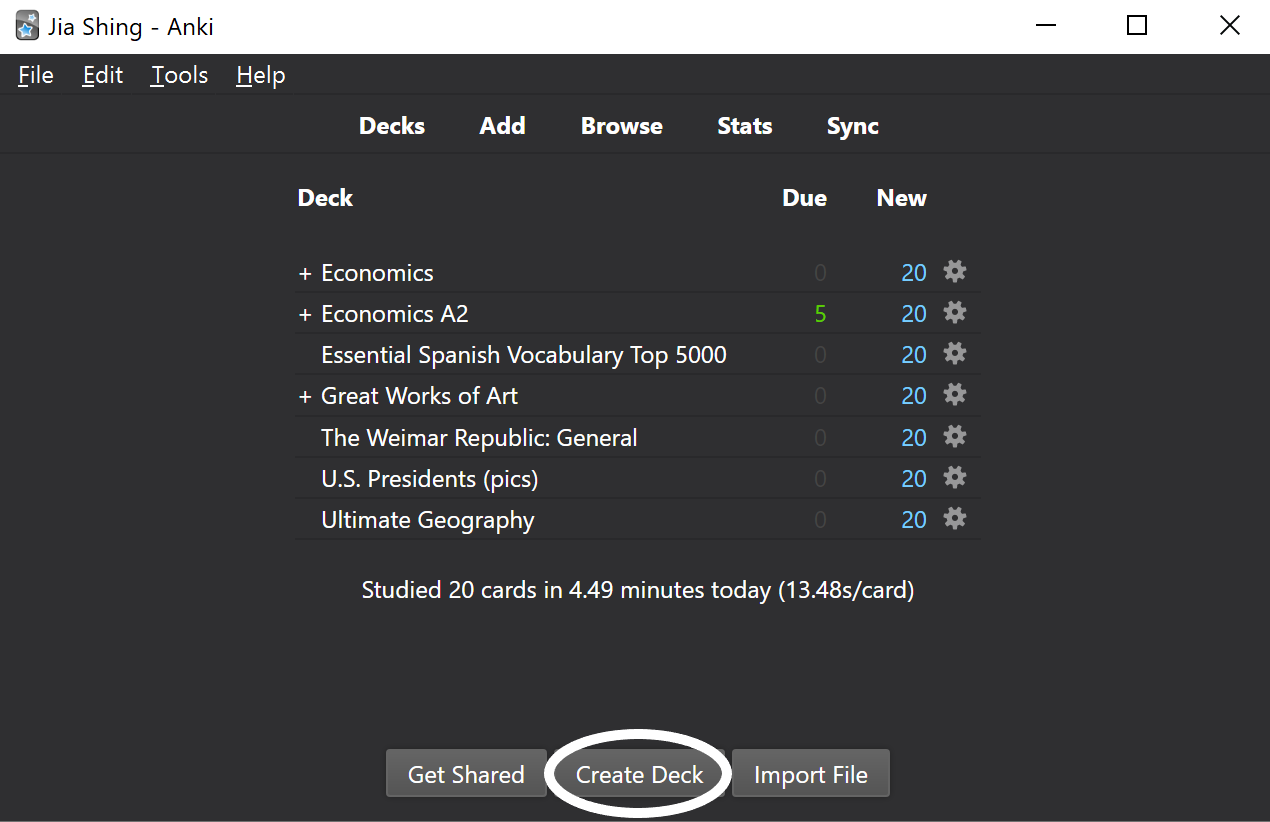
Task: Expand the Economics A2 deck
Action: [x=305, y=314]
